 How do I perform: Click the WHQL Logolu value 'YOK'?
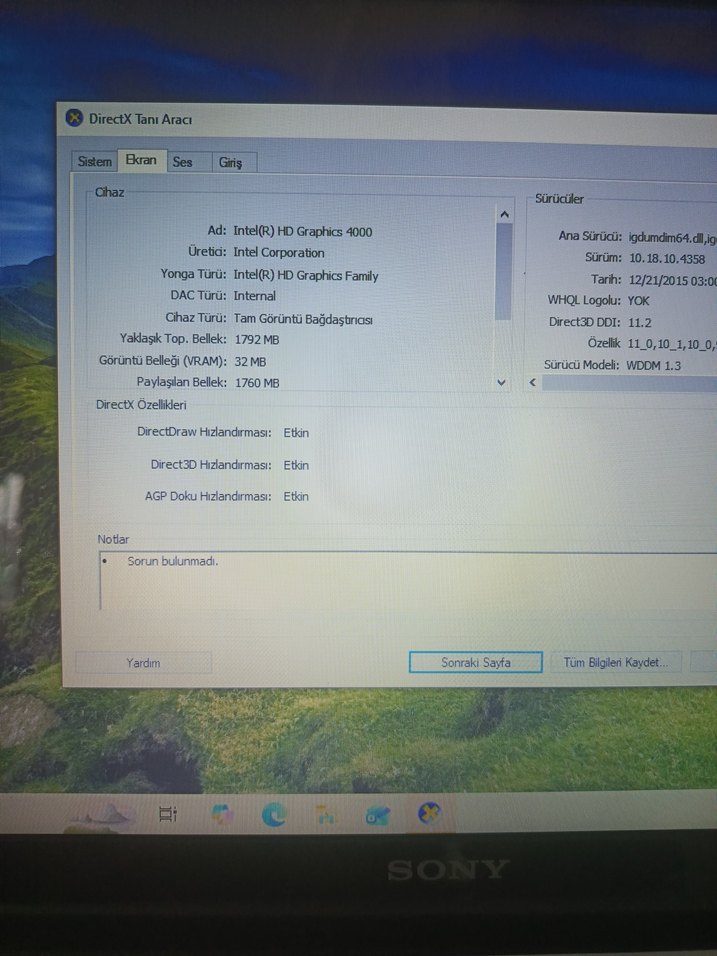tap(638, 301)
